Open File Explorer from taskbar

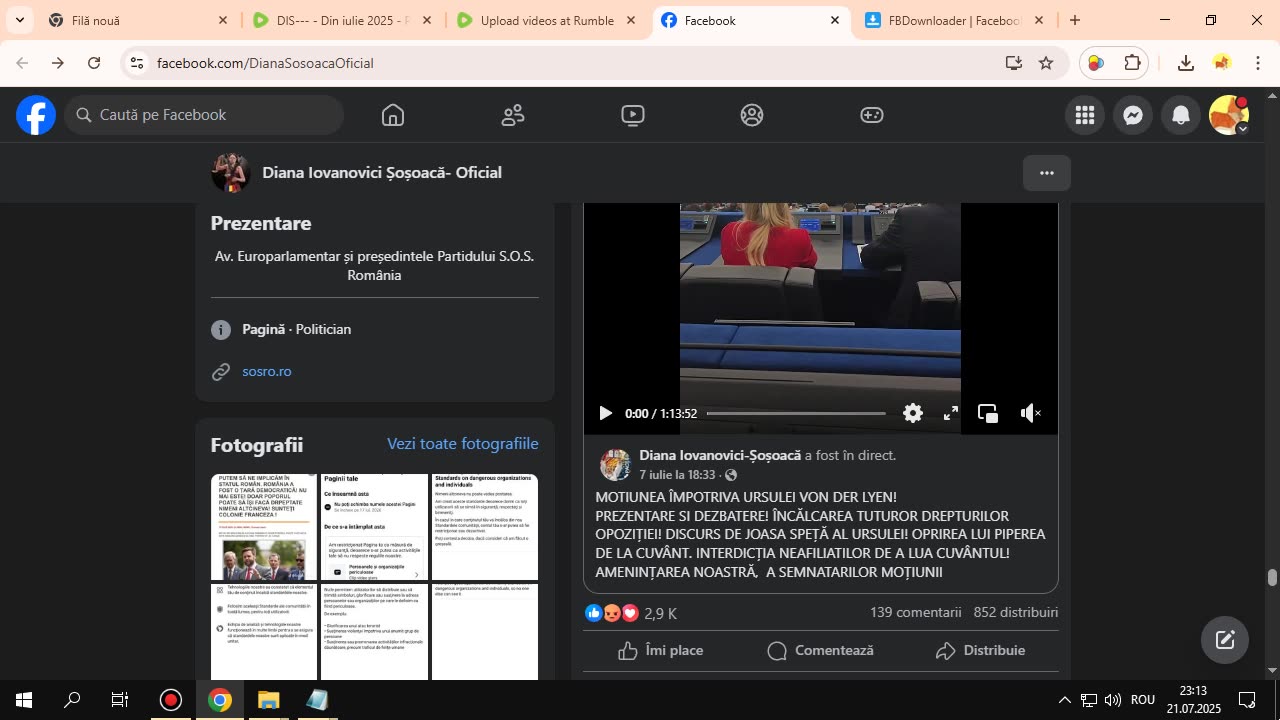pos(268,700)
